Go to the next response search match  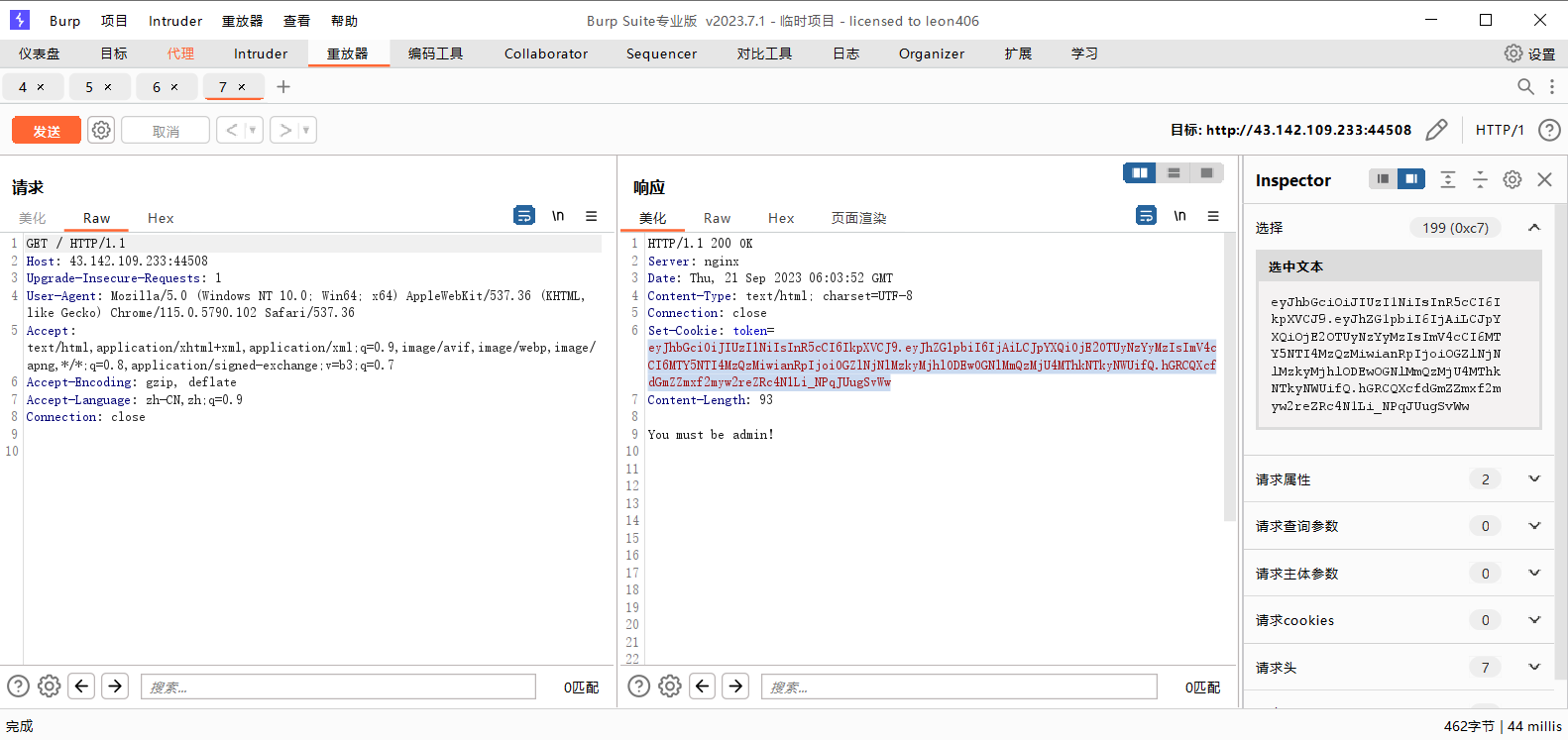pos(735,686)
